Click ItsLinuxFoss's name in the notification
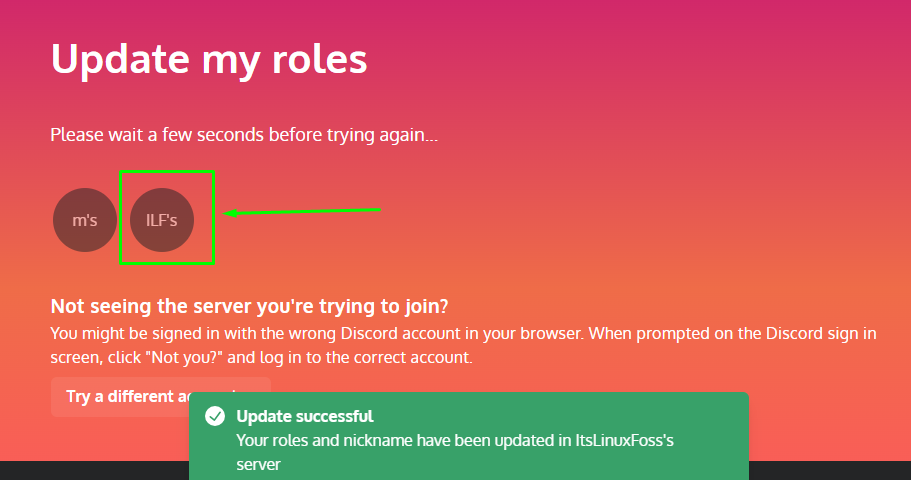 pyautogui.click(x=625, y=440)
